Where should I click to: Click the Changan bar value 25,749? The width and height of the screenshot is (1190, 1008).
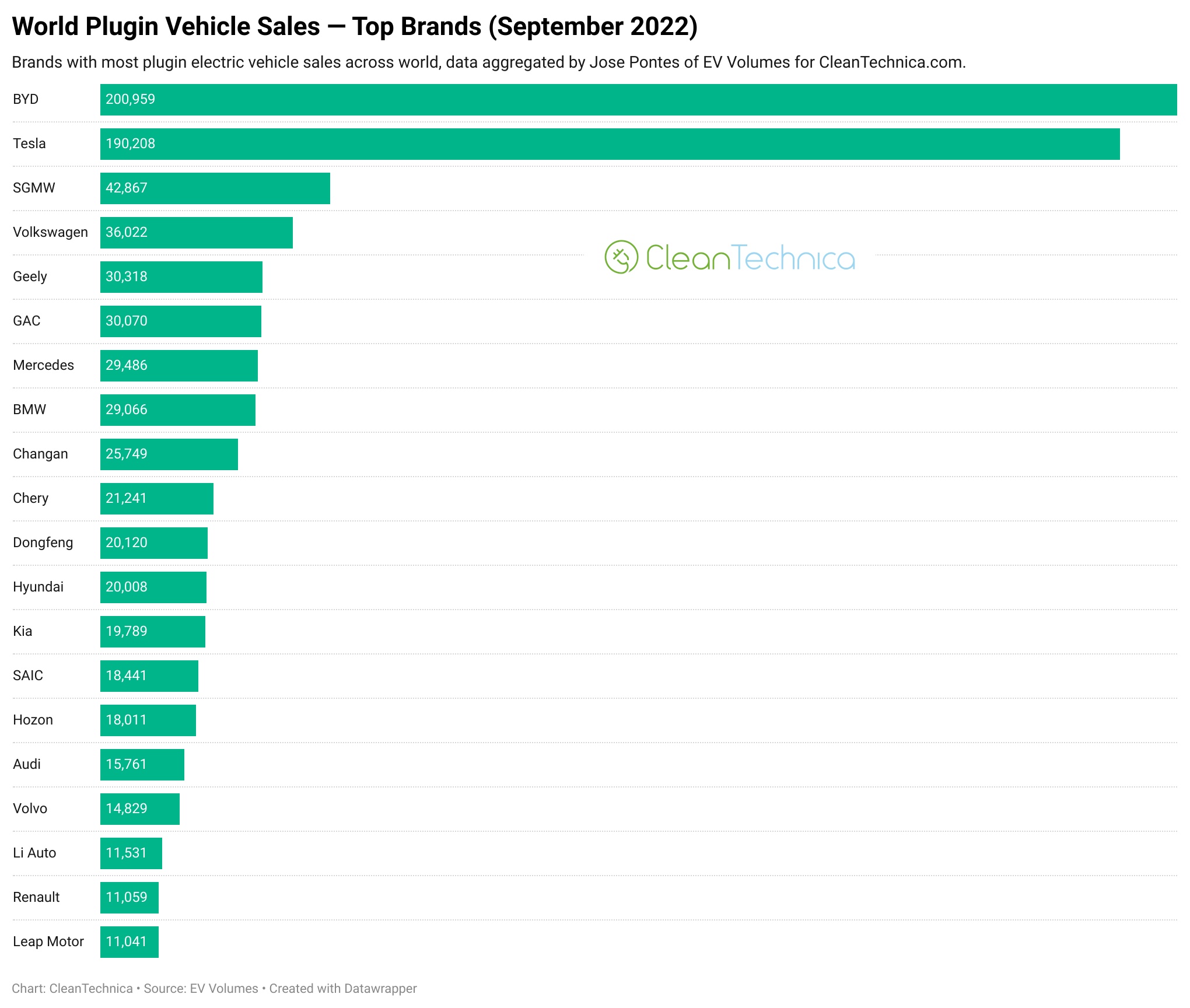point(127,454)
